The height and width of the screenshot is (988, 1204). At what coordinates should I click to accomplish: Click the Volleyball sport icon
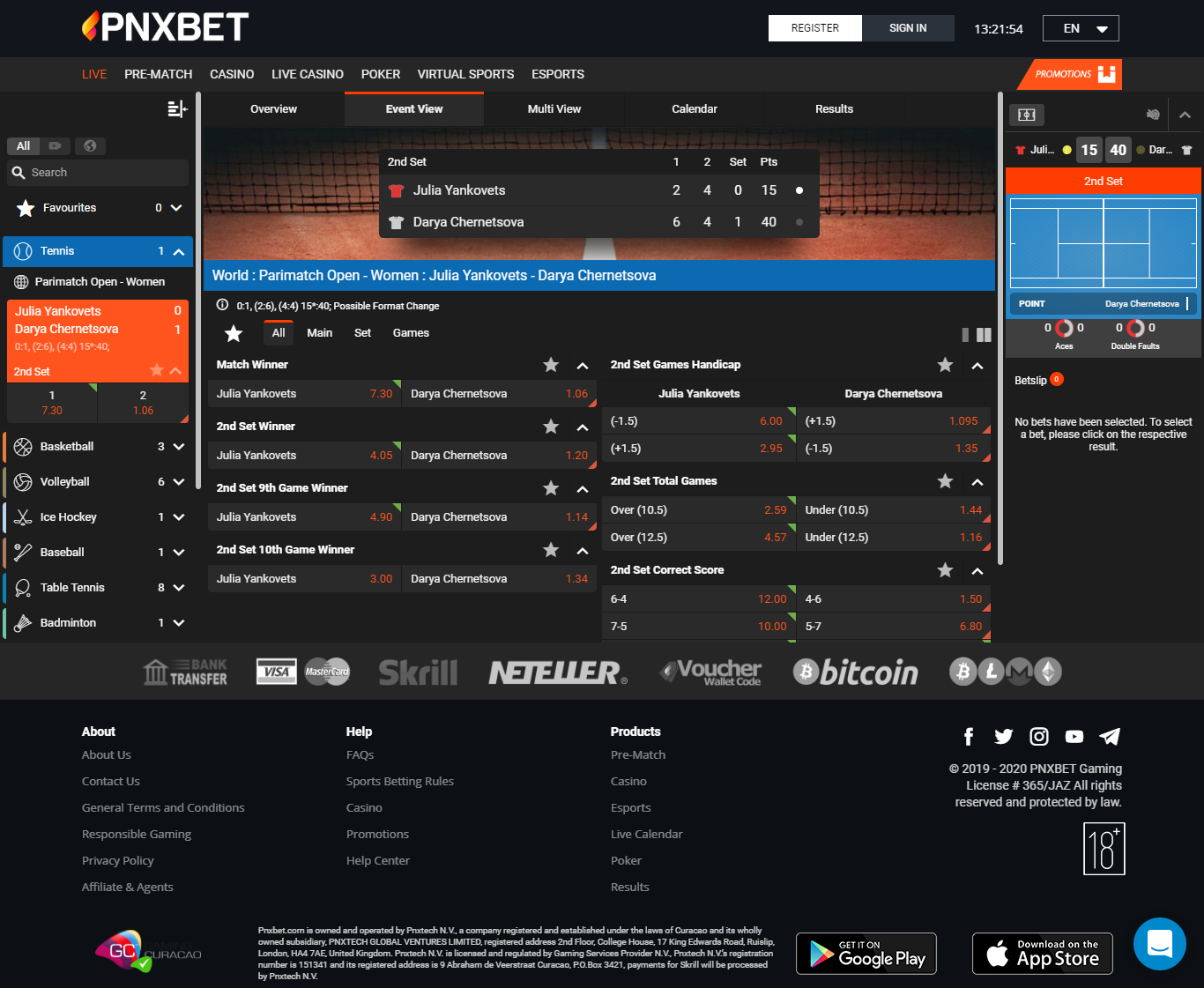click(x=23, y=482)
